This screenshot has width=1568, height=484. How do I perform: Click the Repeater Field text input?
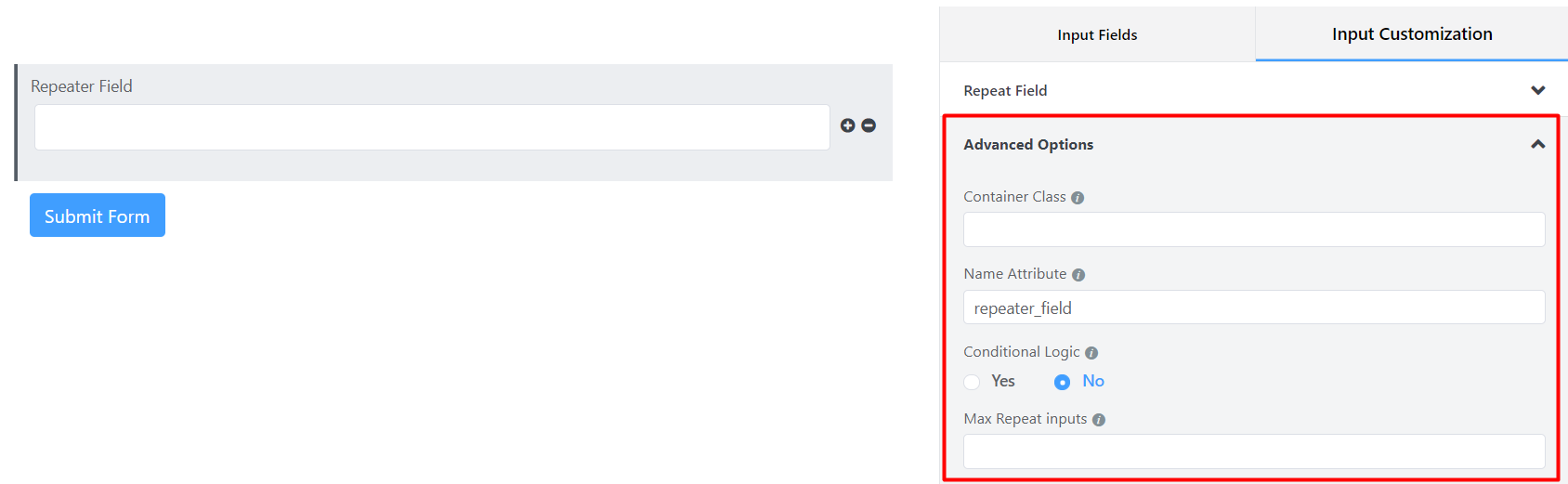pos(432,127)
